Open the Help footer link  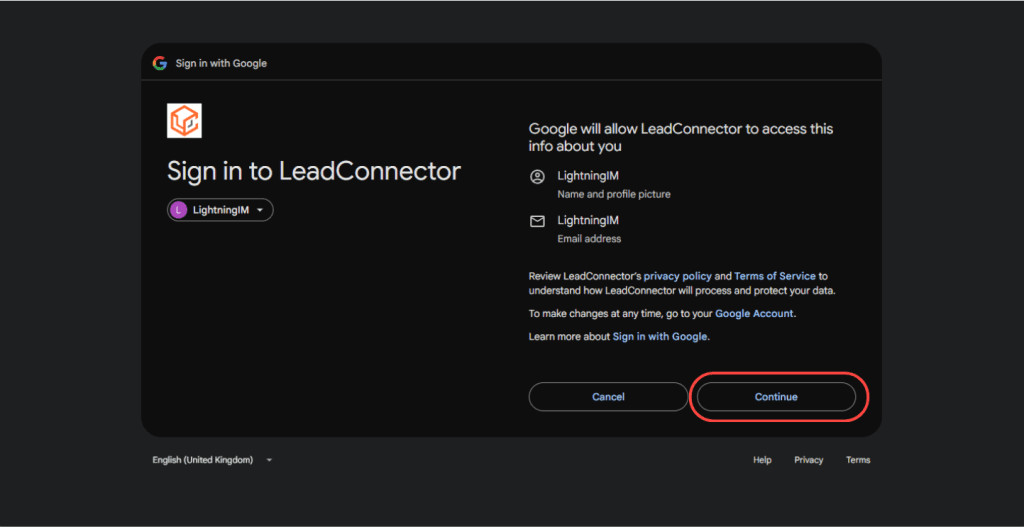click(x=762, y=460)
